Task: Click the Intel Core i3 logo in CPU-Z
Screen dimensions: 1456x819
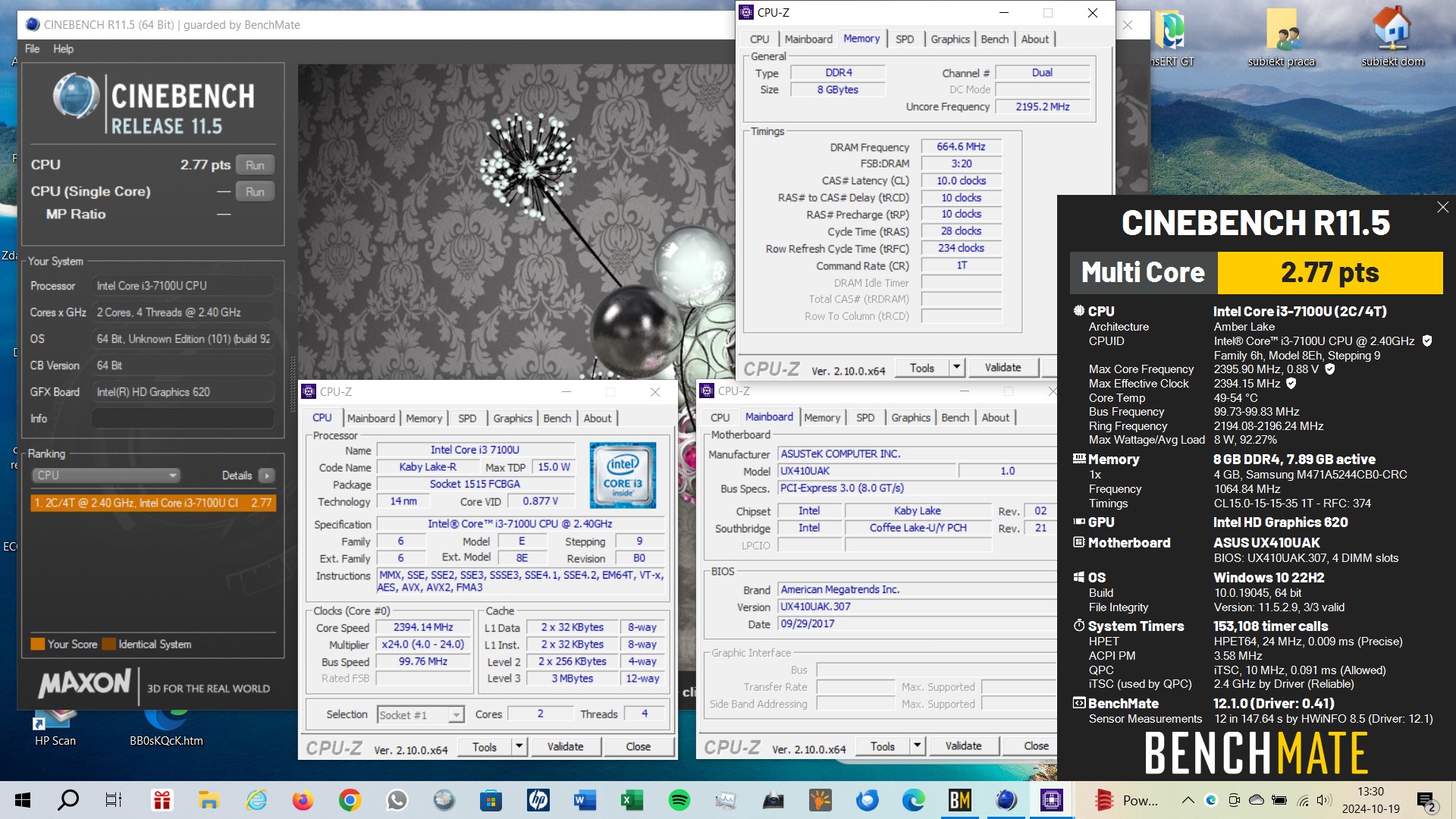Action: (623, 475)
